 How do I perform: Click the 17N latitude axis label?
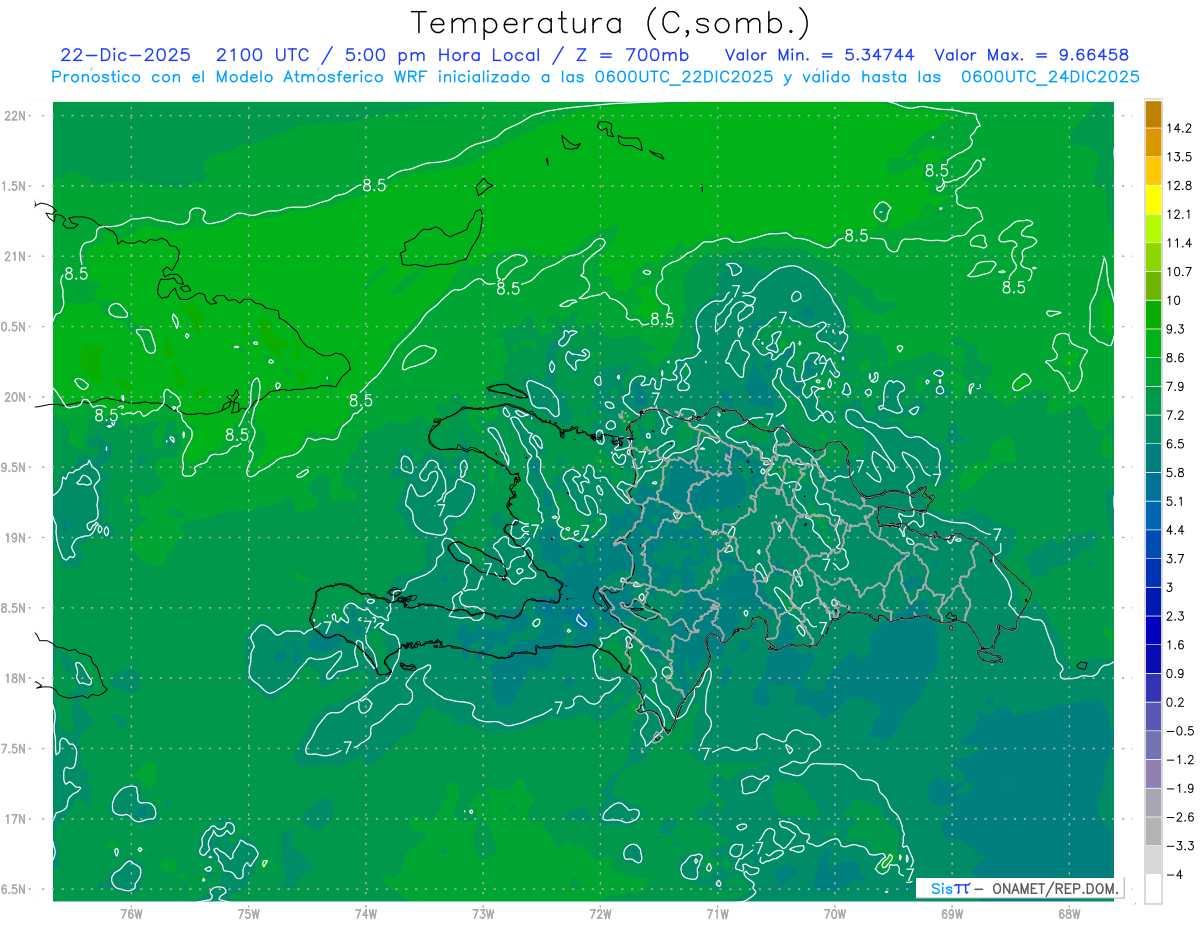[x=15, y=819]
